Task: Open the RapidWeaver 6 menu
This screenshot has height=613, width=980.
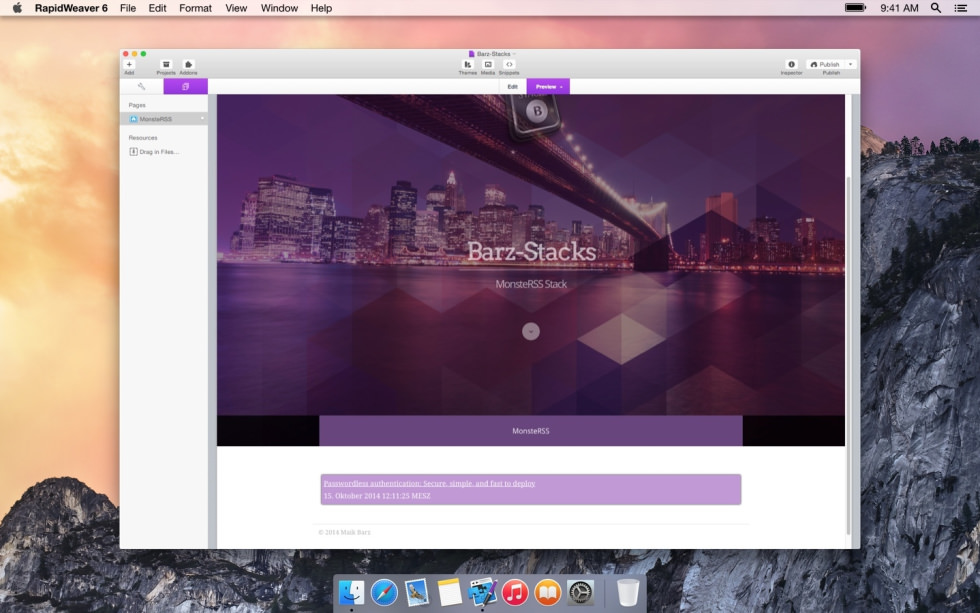Action: (71, 8)
